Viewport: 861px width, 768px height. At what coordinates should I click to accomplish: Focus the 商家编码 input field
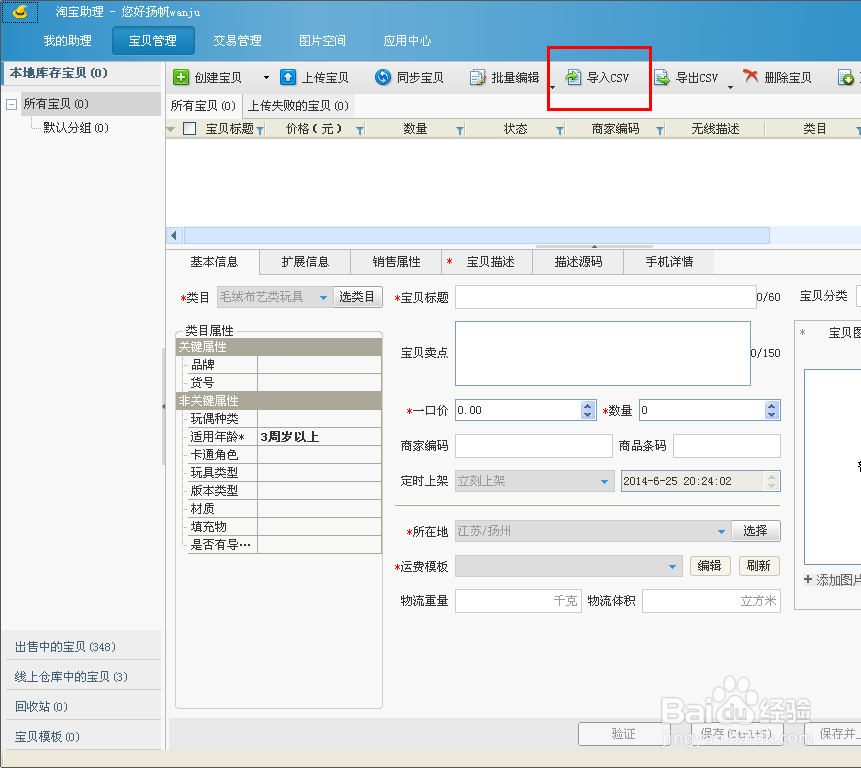pyautogui.click(x=534, y=446)
